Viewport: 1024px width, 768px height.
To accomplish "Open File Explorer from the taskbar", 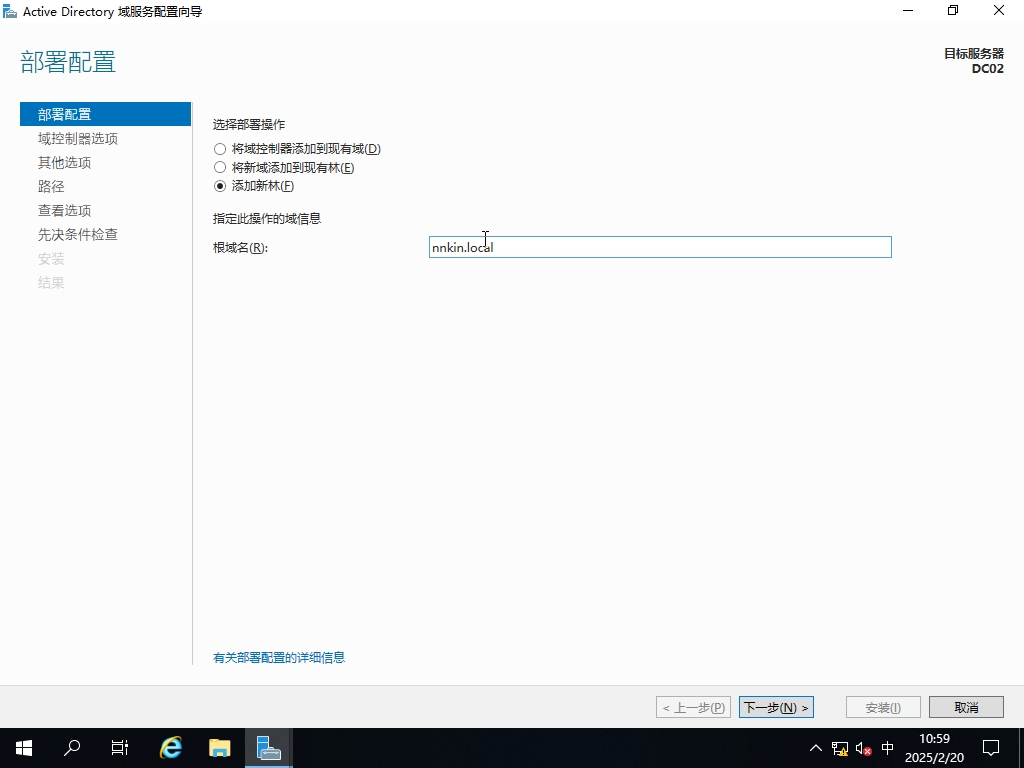I will 219,747.
